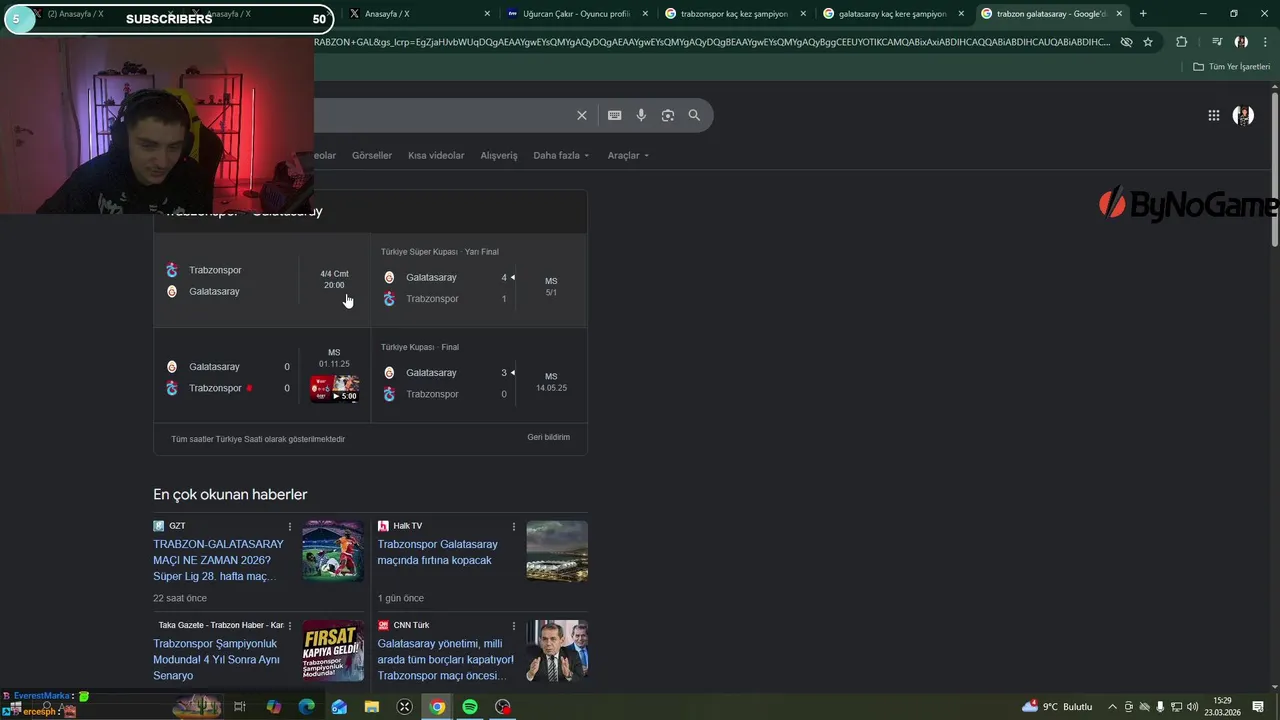This screenshot has width=1280, height=720.
Task: Close the 'trabzon galatasaray' active tab
Action: point(1119,14)
